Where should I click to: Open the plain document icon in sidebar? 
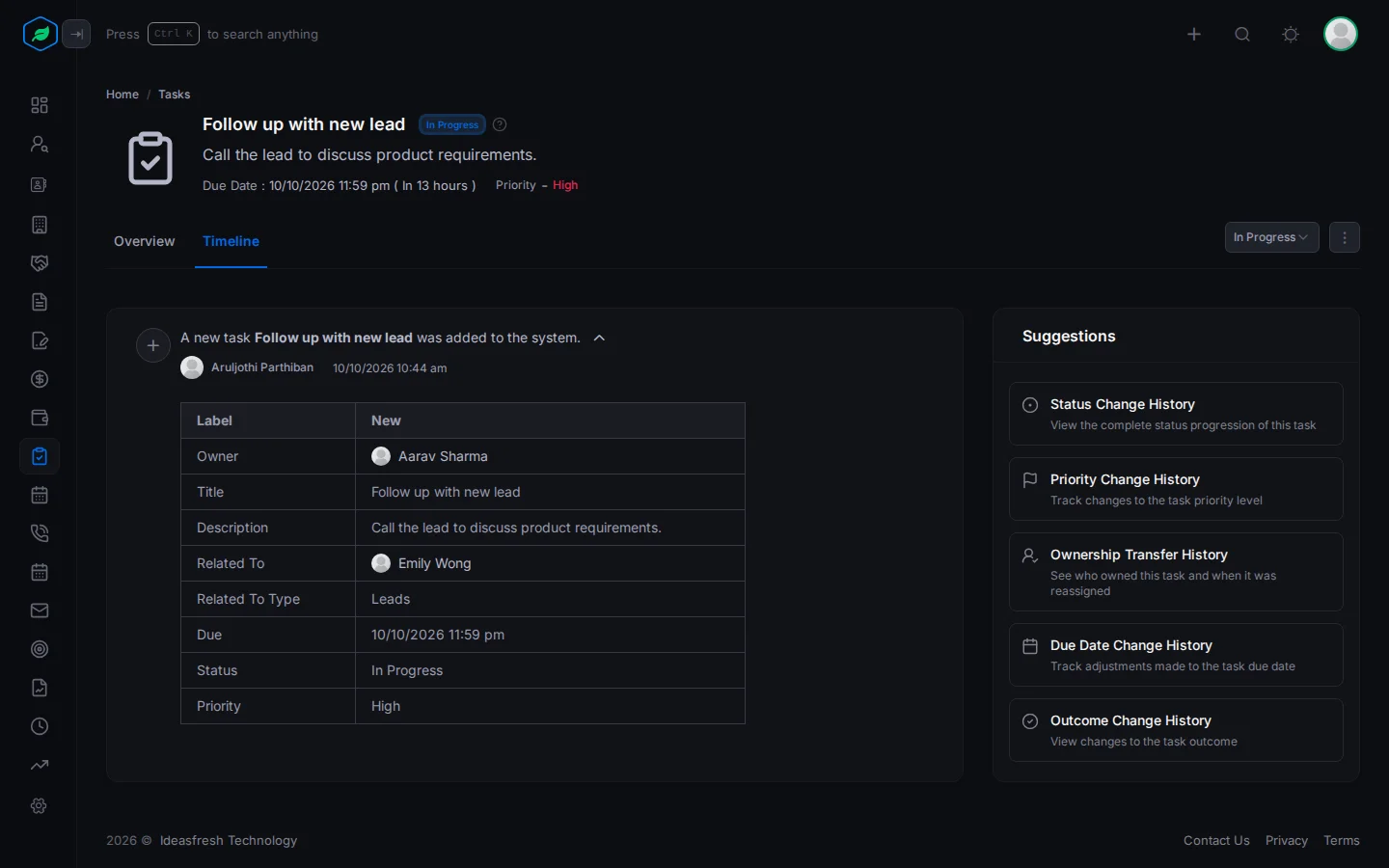tap(40, 302)
